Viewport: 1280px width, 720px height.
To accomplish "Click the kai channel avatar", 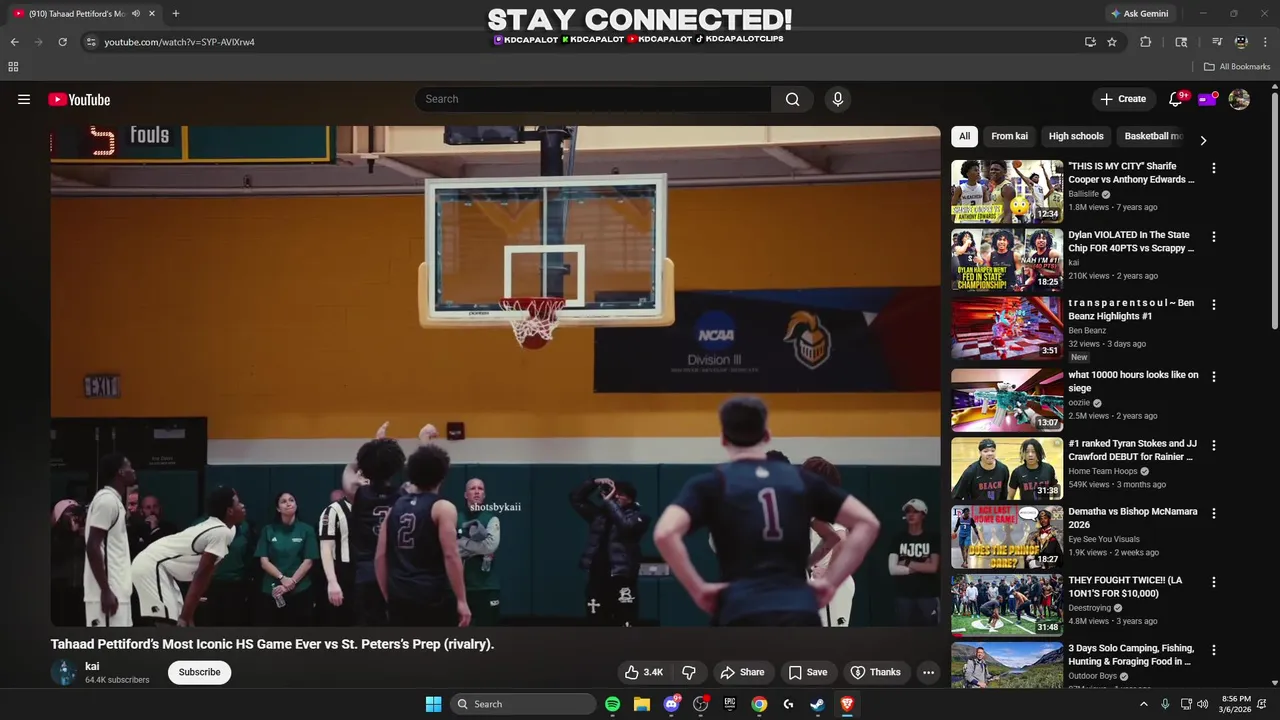I will [64, 672].
